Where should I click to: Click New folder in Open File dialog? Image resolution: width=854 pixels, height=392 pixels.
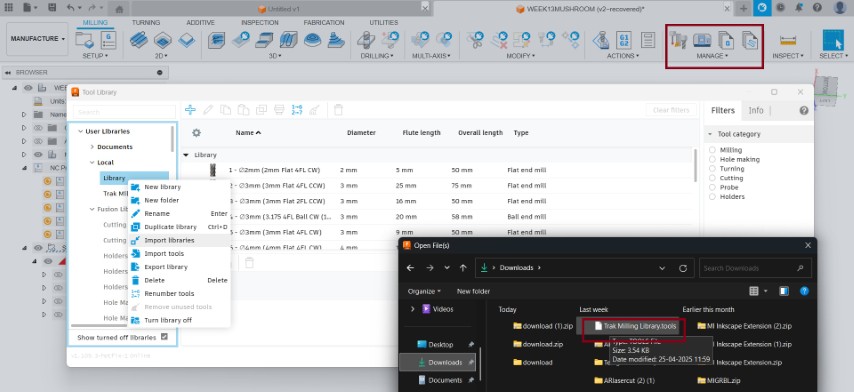click(473, 291)
